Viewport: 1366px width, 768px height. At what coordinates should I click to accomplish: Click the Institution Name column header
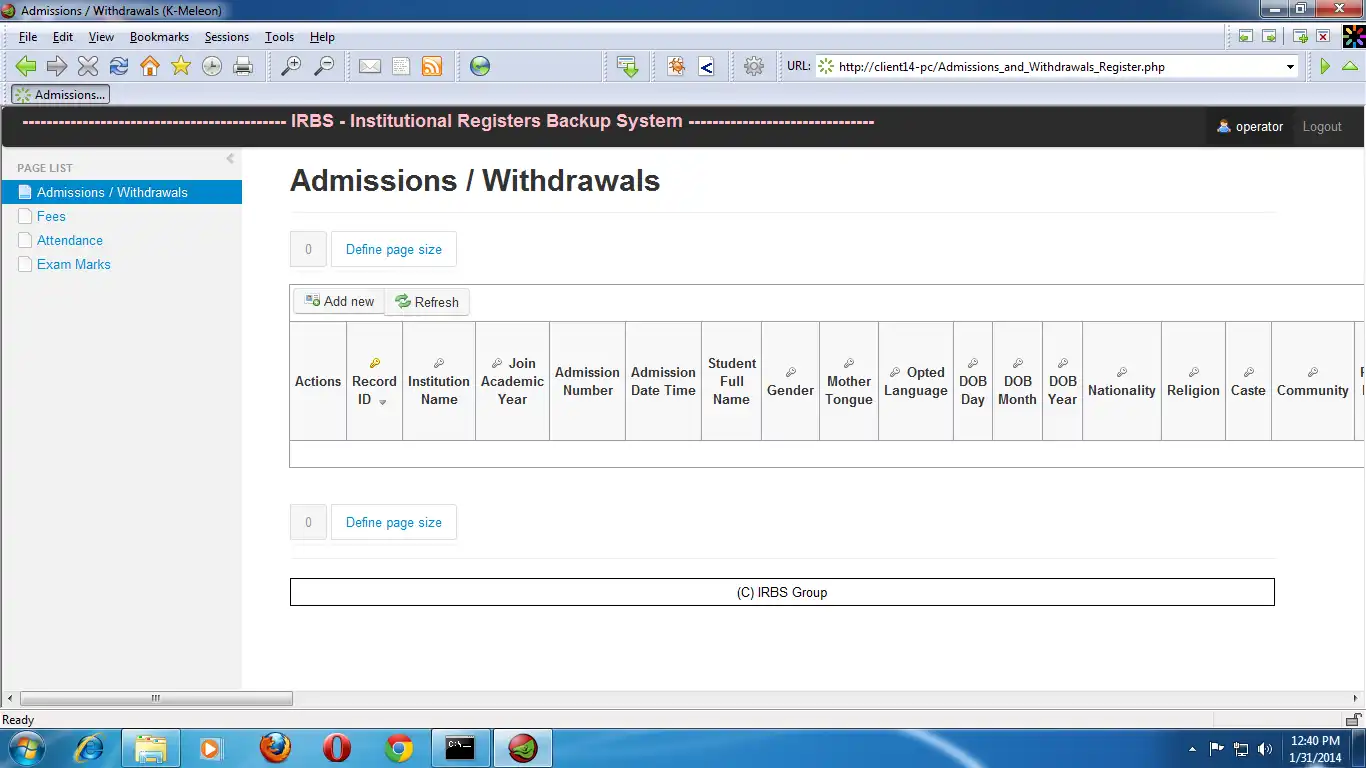coord(439,381)
